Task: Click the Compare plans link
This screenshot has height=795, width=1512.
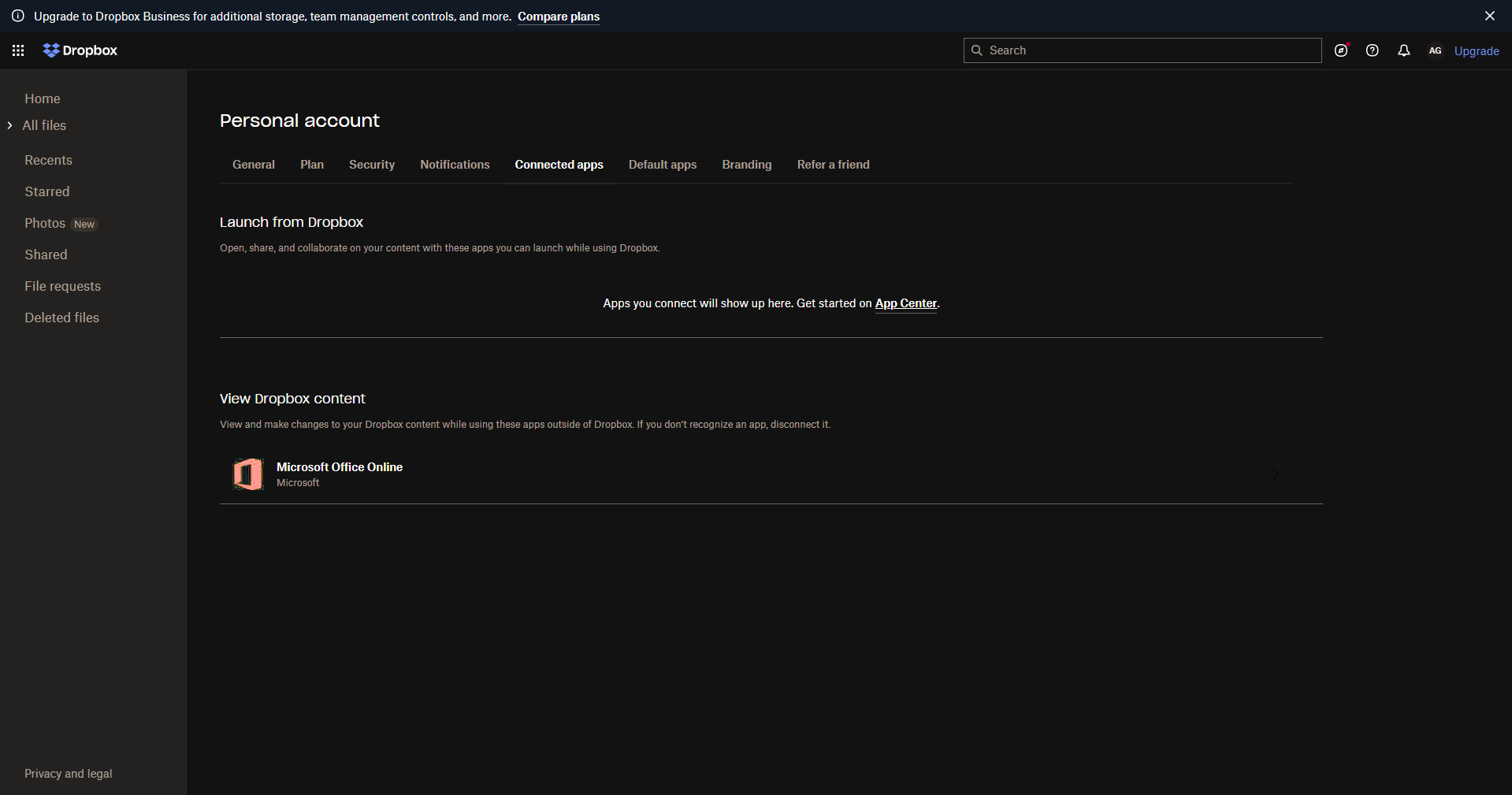Action: [559, 17]
